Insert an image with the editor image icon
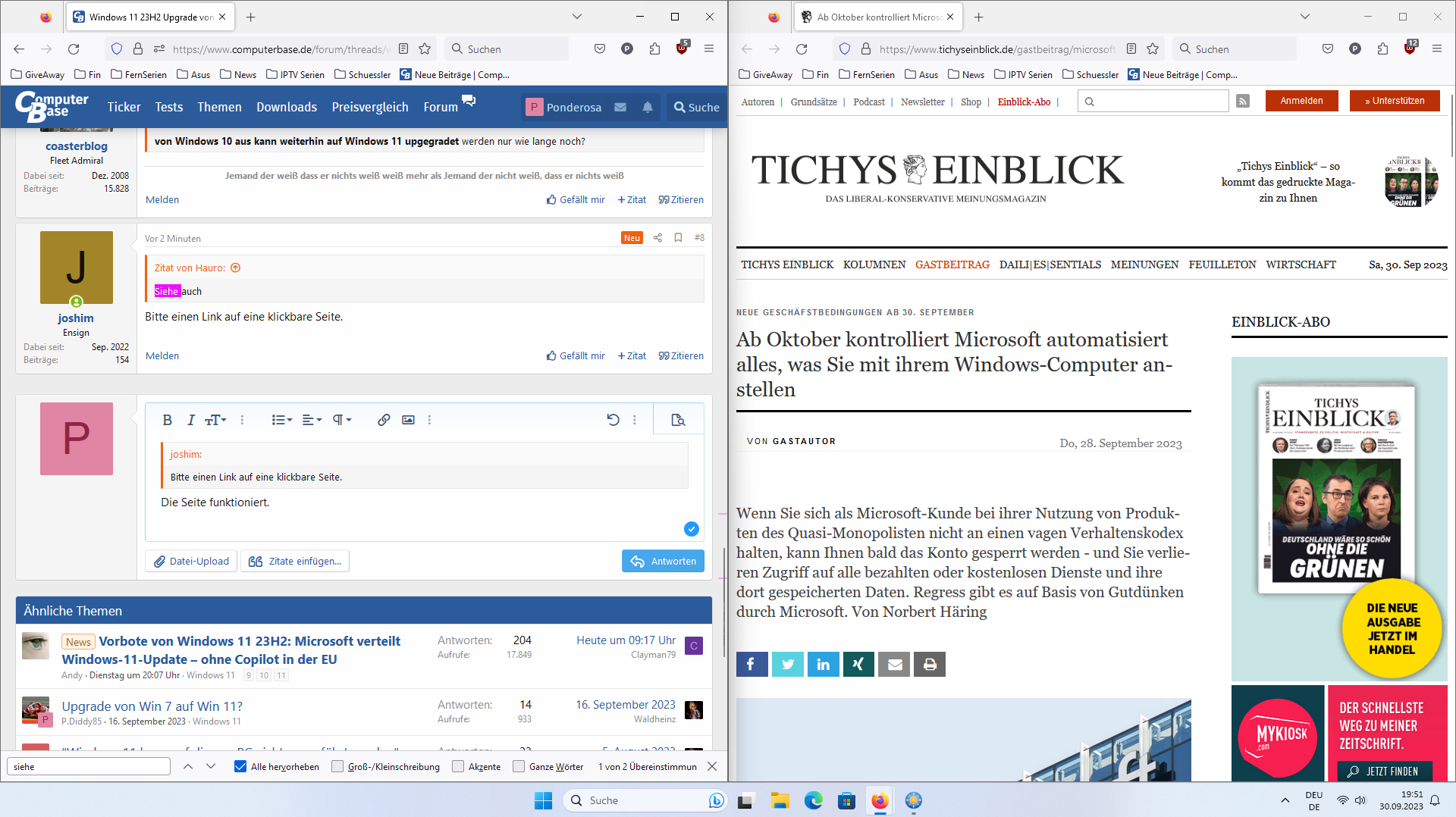This screenshot has height=817, width=1456. tap(408, 420)
